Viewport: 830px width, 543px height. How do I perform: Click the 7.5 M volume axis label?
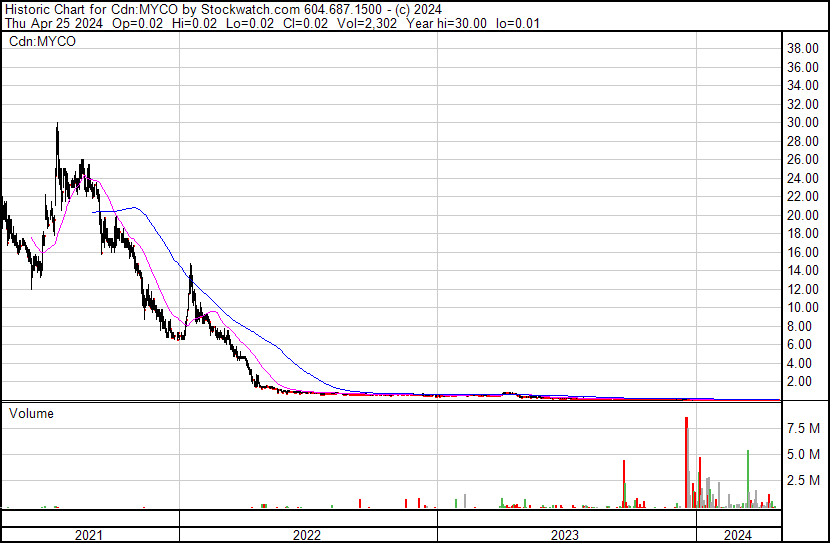[x=804, y=428]
